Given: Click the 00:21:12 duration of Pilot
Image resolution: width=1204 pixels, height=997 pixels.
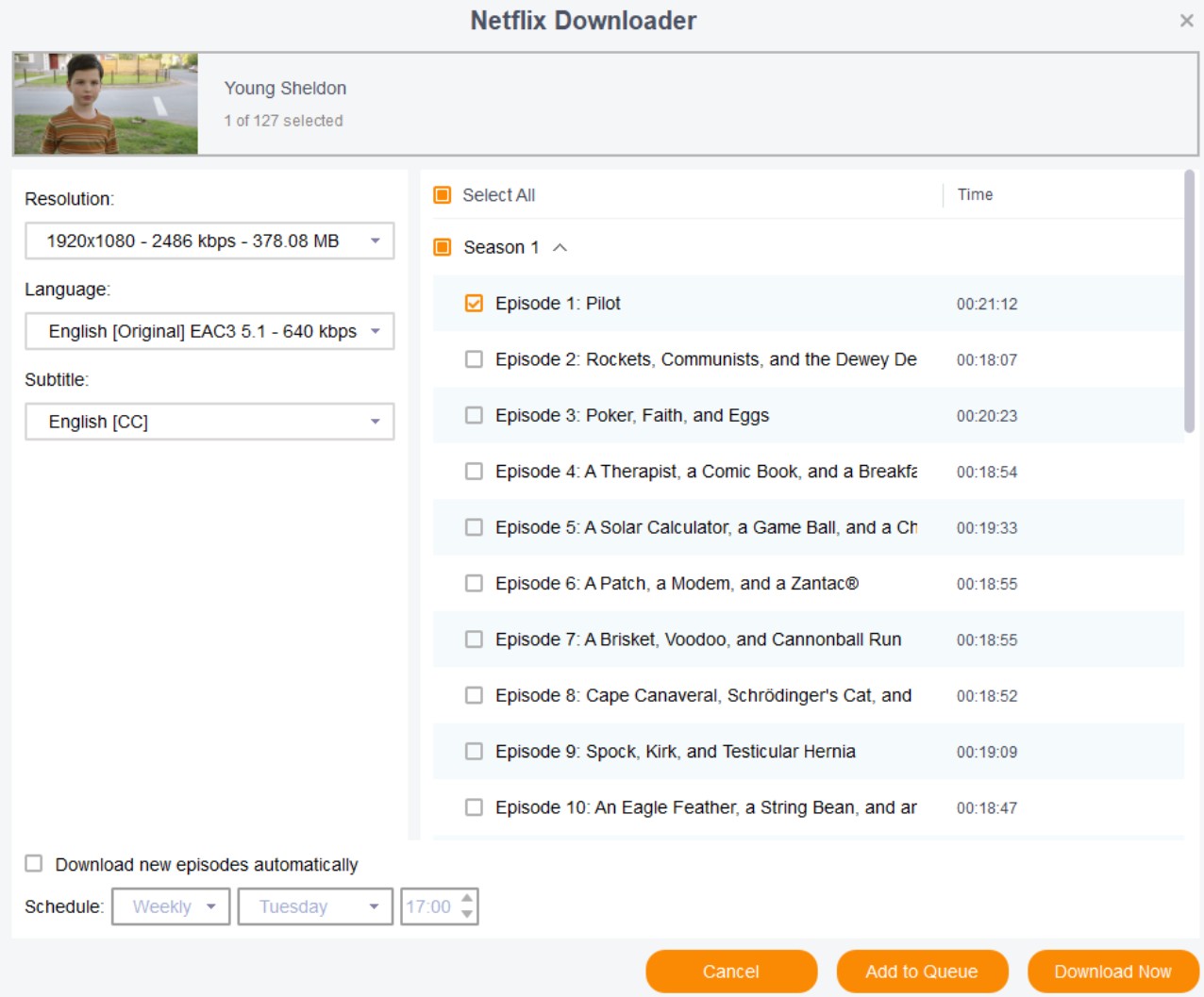Looking at the screenshot, I should [987, 304].
